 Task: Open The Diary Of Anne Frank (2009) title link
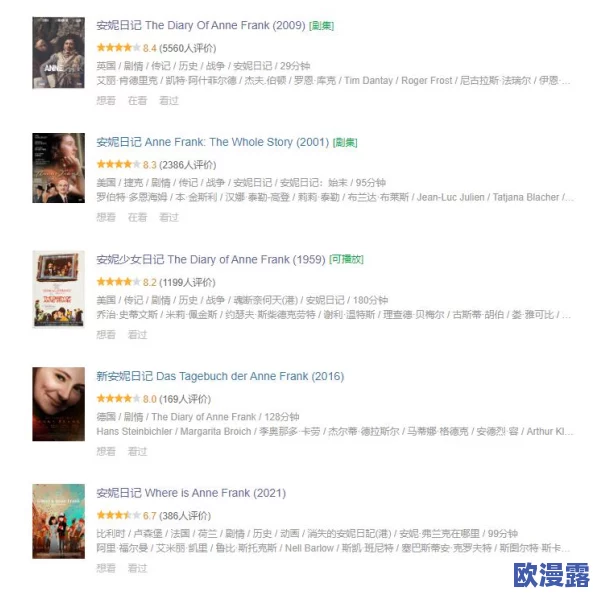201,25
